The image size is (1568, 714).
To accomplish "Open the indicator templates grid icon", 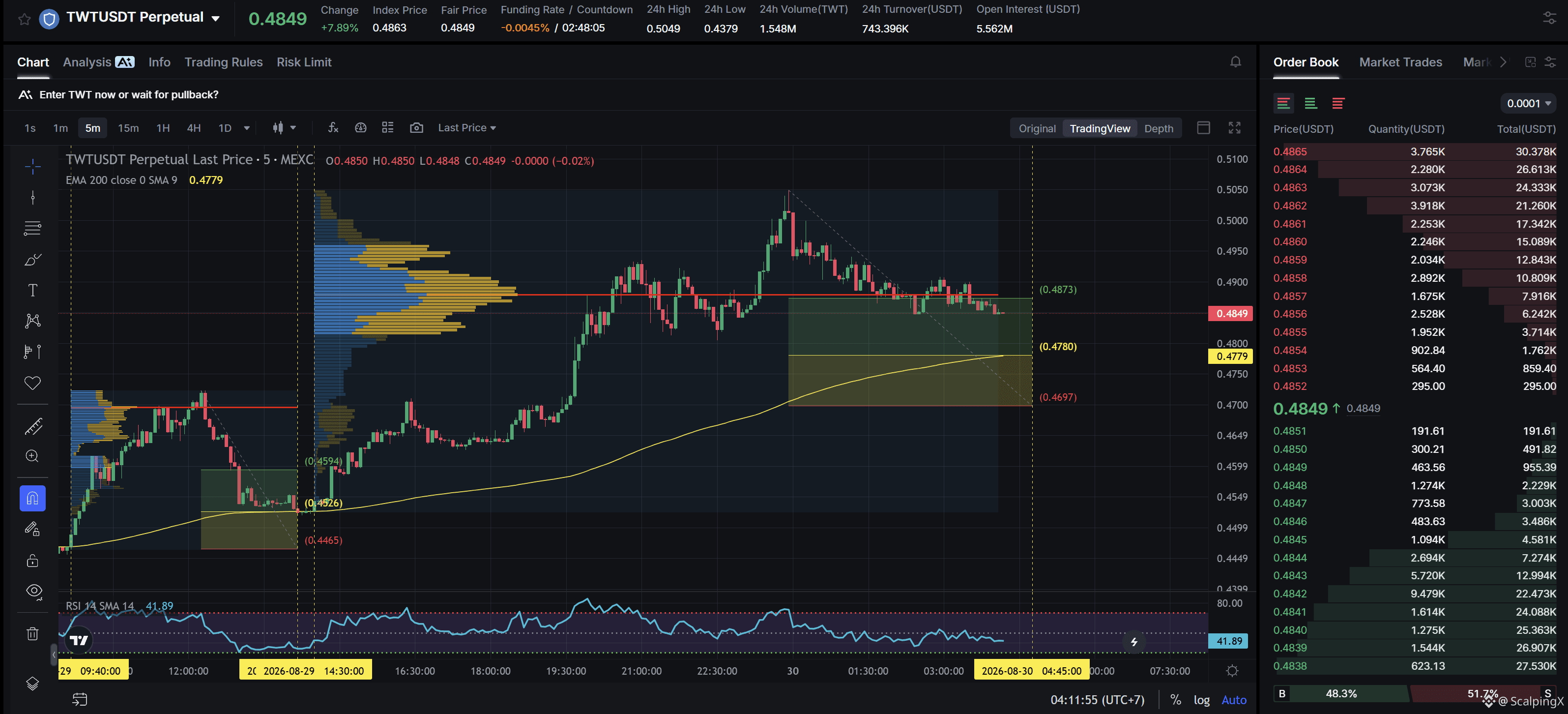I will [x=388, y=128].
